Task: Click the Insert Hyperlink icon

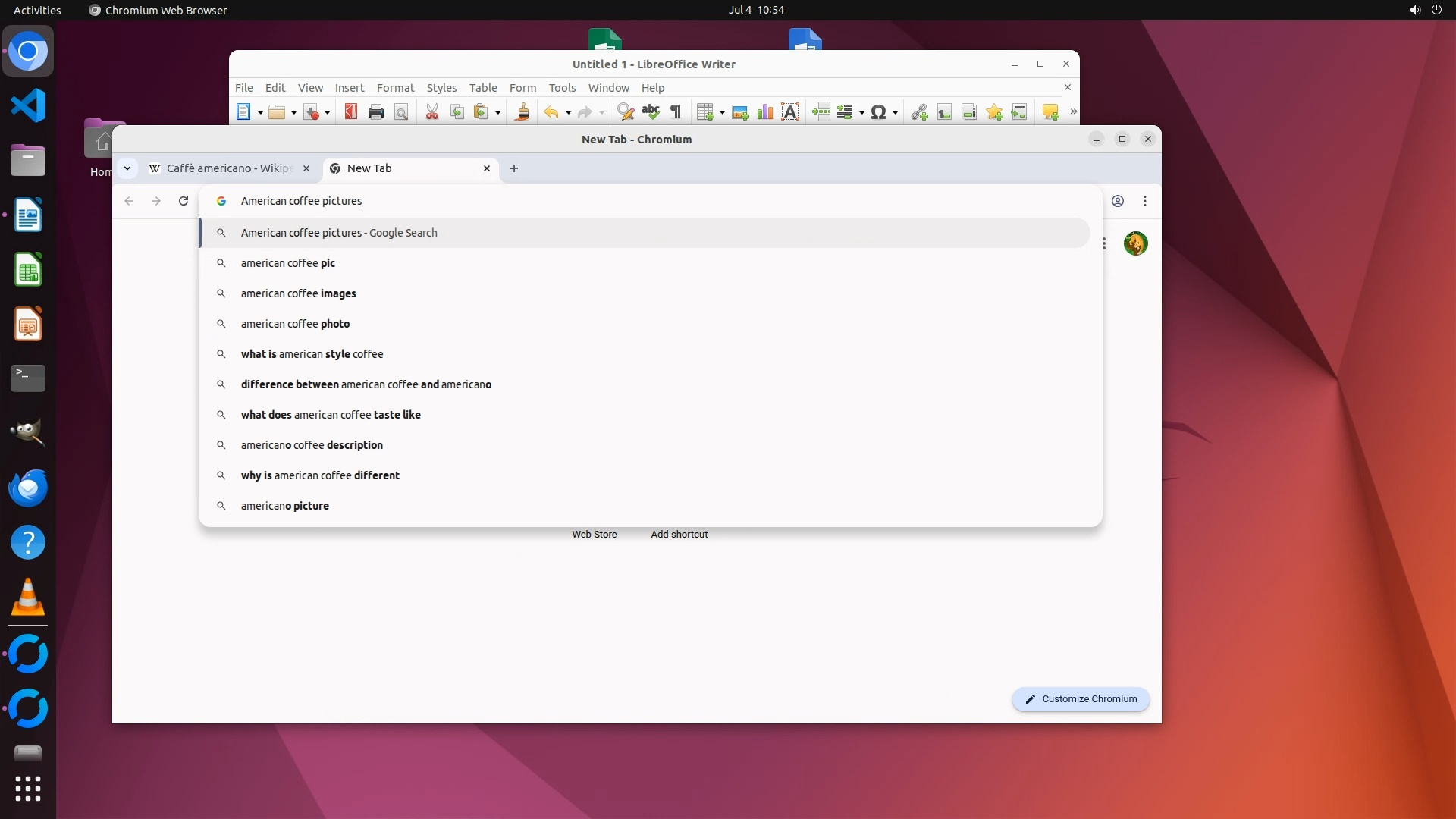Action: [919, 112]
